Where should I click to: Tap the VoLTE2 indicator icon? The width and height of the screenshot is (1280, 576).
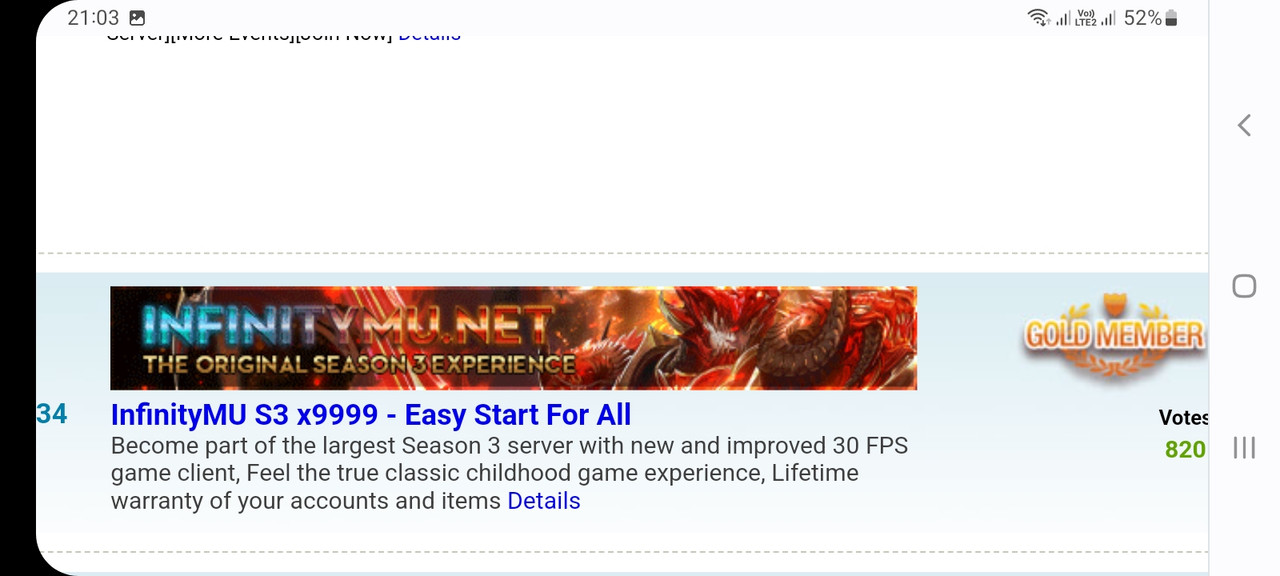click(1086, 18)
